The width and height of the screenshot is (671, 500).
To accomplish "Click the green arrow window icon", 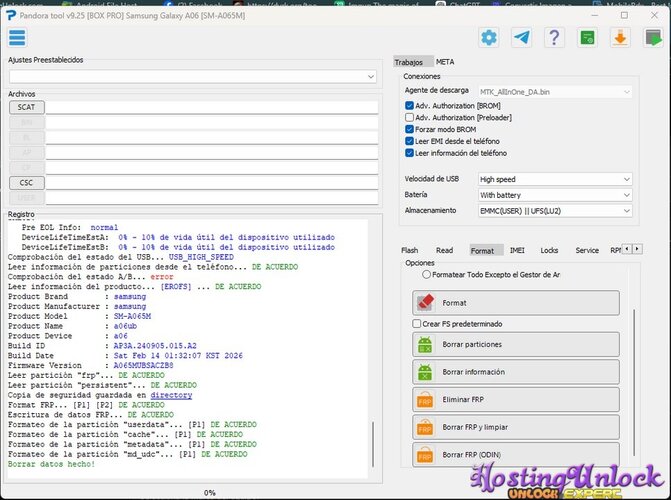I will click(x=653, y=38).
